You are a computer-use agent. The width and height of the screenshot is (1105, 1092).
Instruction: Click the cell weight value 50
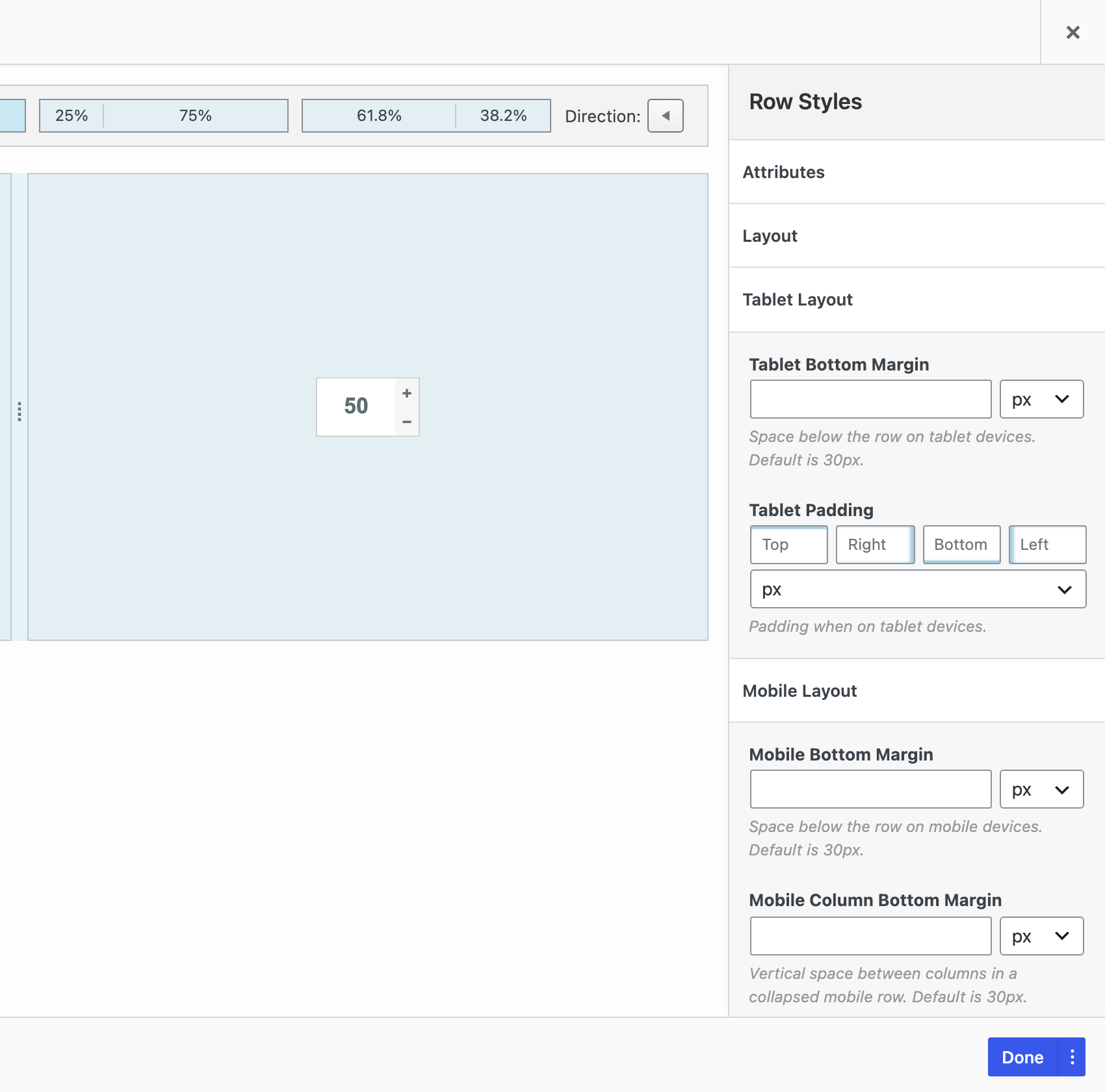coord(356,406)
